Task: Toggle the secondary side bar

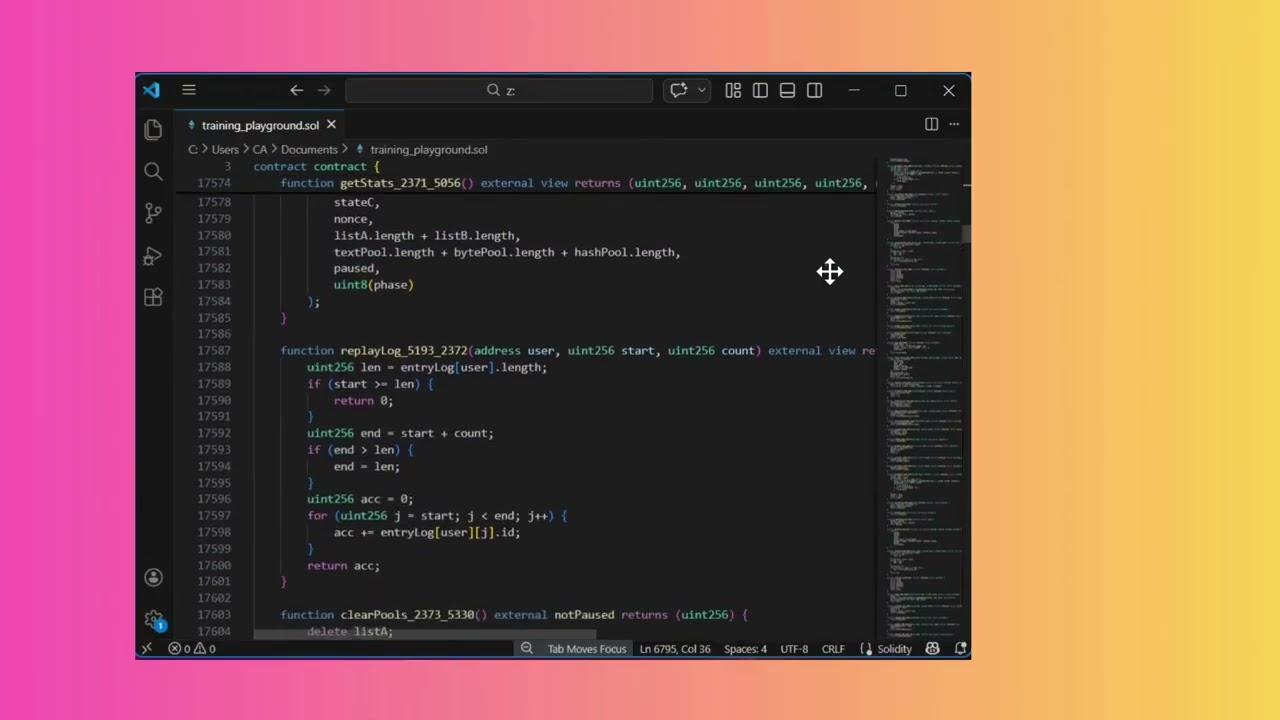Action: click(x=815, y=90)
